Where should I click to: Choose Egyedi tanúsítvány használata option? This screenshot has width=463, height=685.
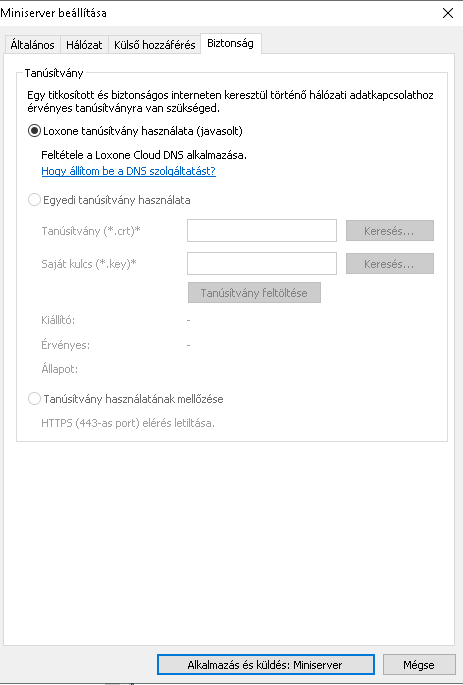pos(35,200)
